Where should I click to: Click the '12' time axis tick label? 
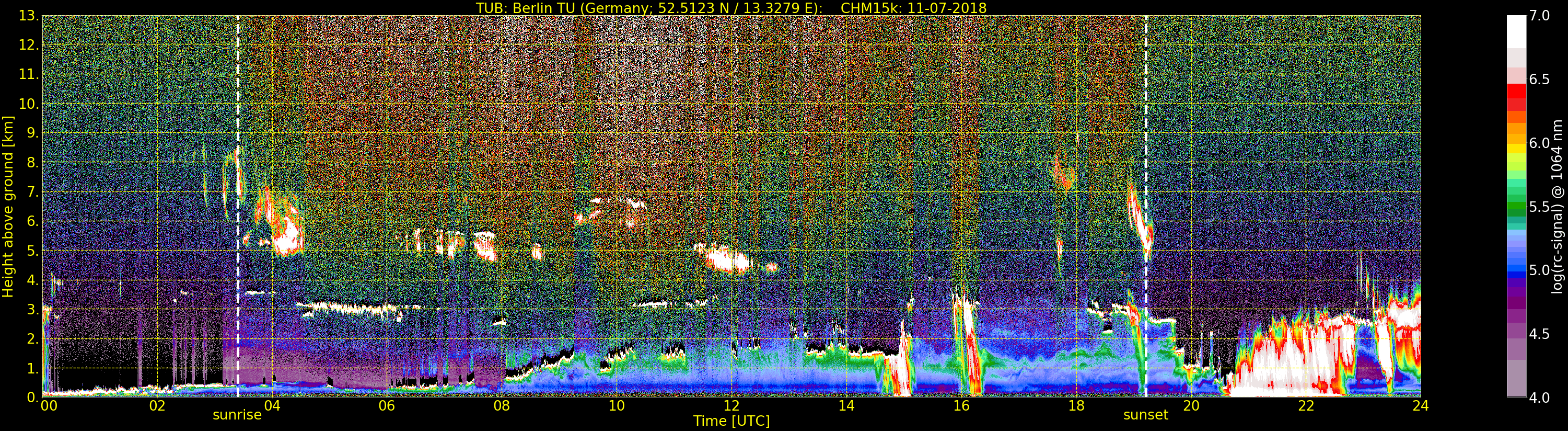click(x=731, y=405)
